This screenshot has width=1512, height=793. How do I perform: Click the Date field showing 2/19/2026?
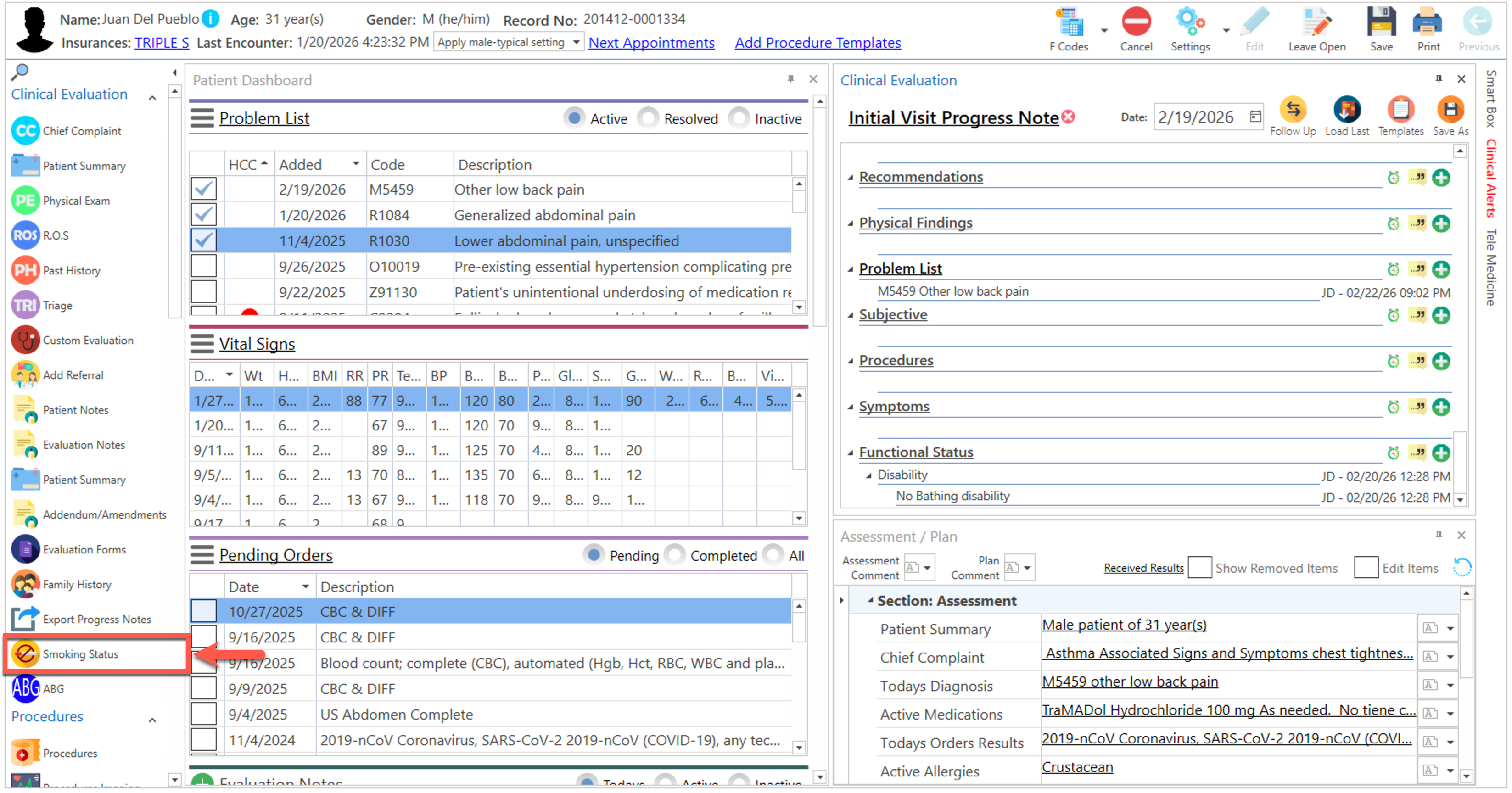(x=1196, y=117)
